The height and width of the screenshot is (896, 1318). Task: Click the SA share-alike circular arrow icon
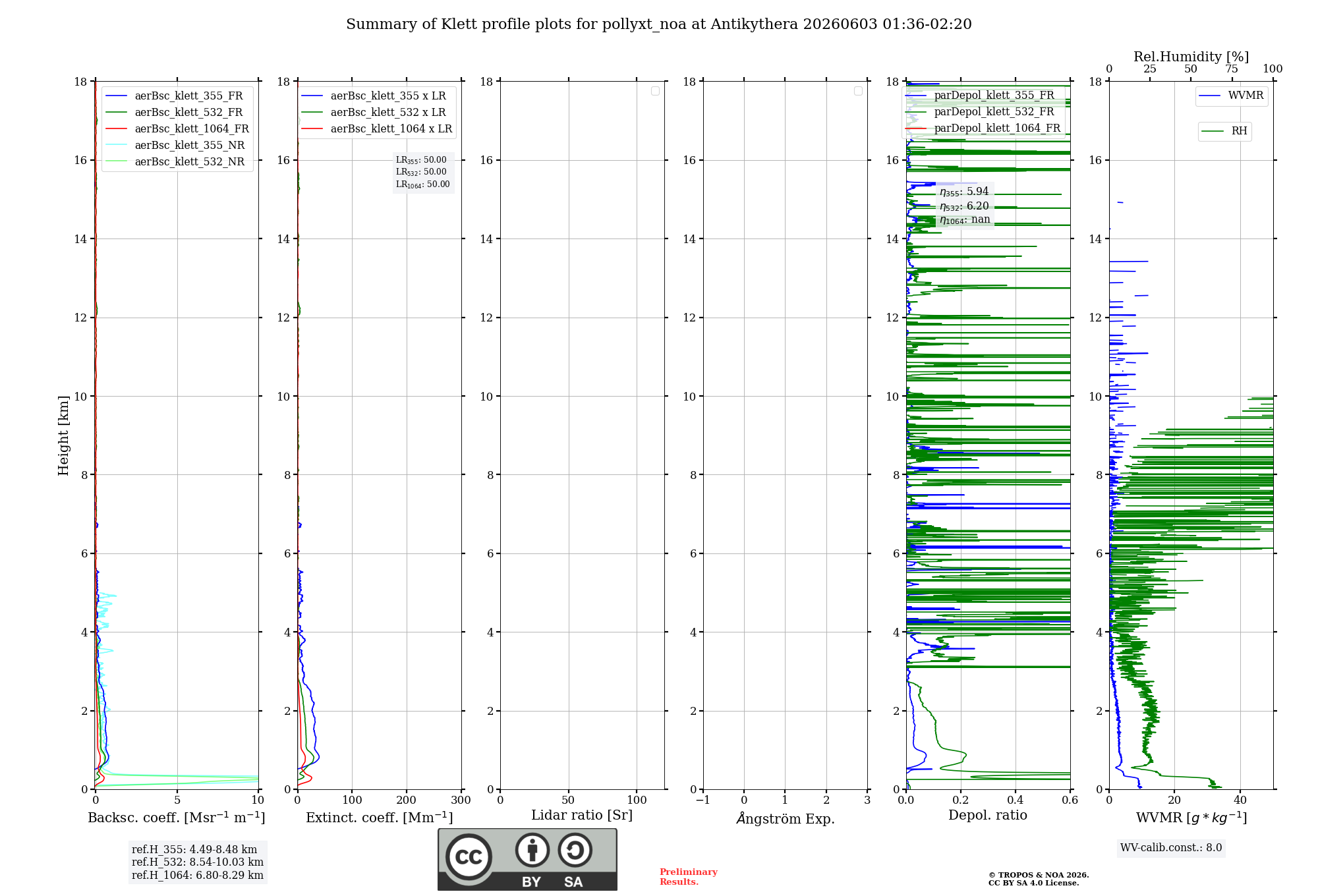pos(575,850)
